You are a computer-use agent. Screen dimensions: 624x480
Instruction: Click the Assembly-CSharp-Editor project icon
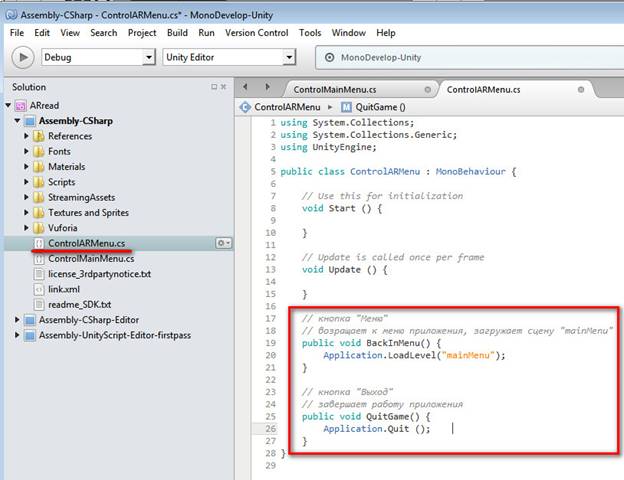[30, 320]
